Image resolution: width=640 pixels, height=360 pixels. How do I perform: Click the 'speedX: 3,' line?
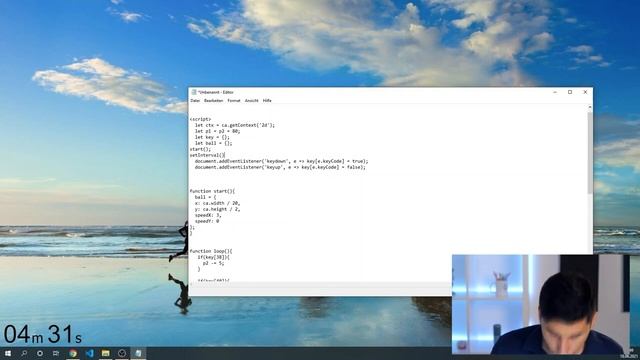[x=208, y=215]
